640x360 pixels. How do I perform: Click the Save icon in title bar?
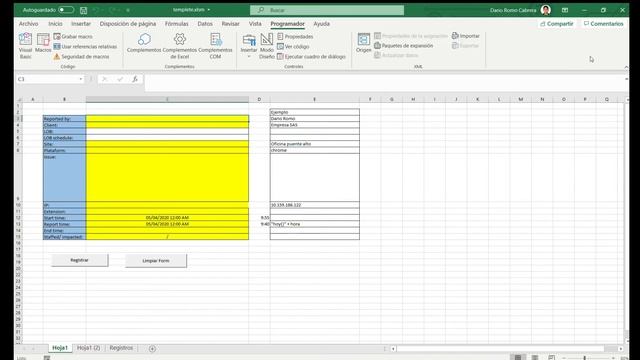[x=84, y=10]
